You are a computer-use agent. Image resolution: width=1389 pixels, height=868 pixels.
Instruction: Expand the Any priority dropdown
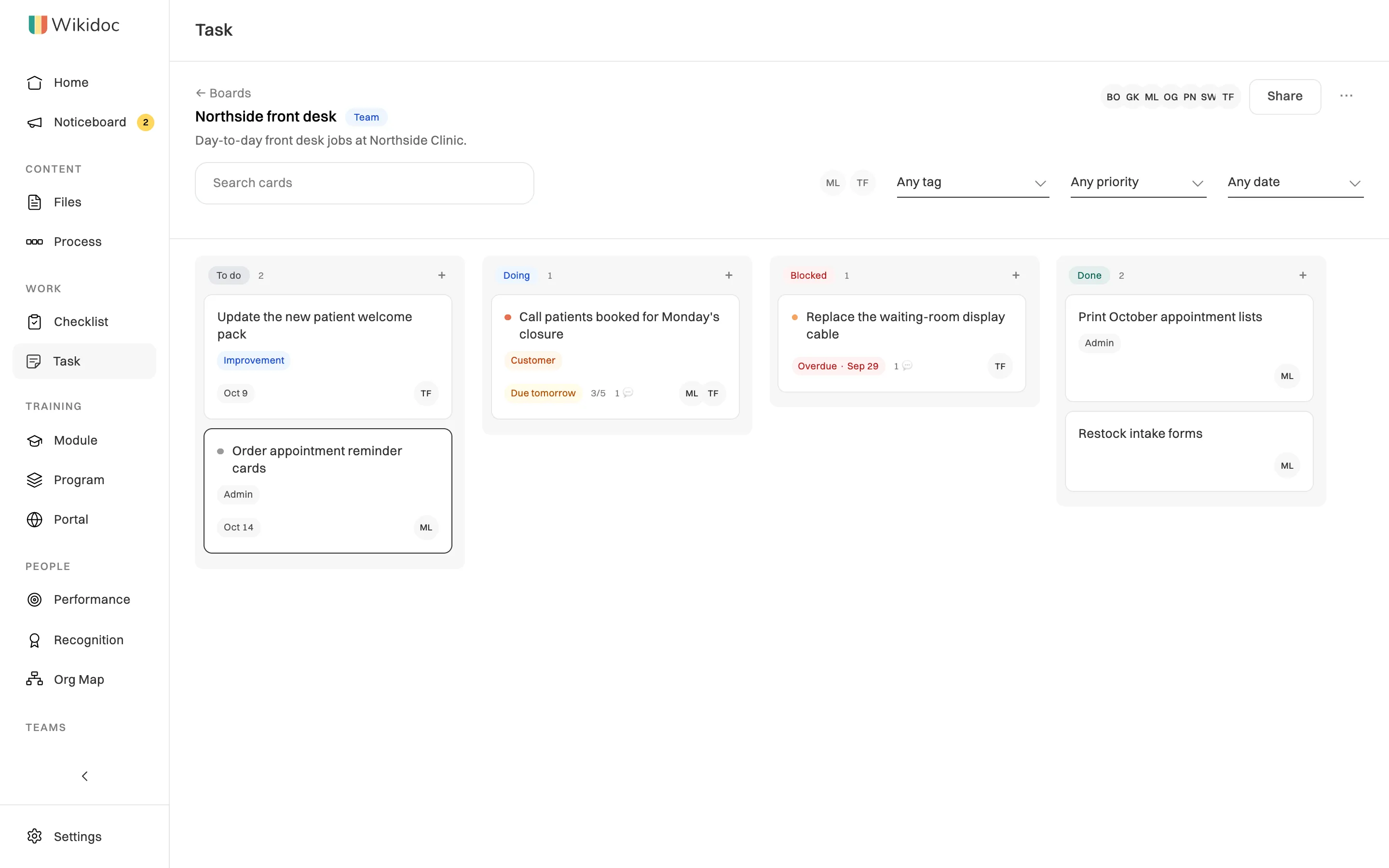[x=1138, y=183]
